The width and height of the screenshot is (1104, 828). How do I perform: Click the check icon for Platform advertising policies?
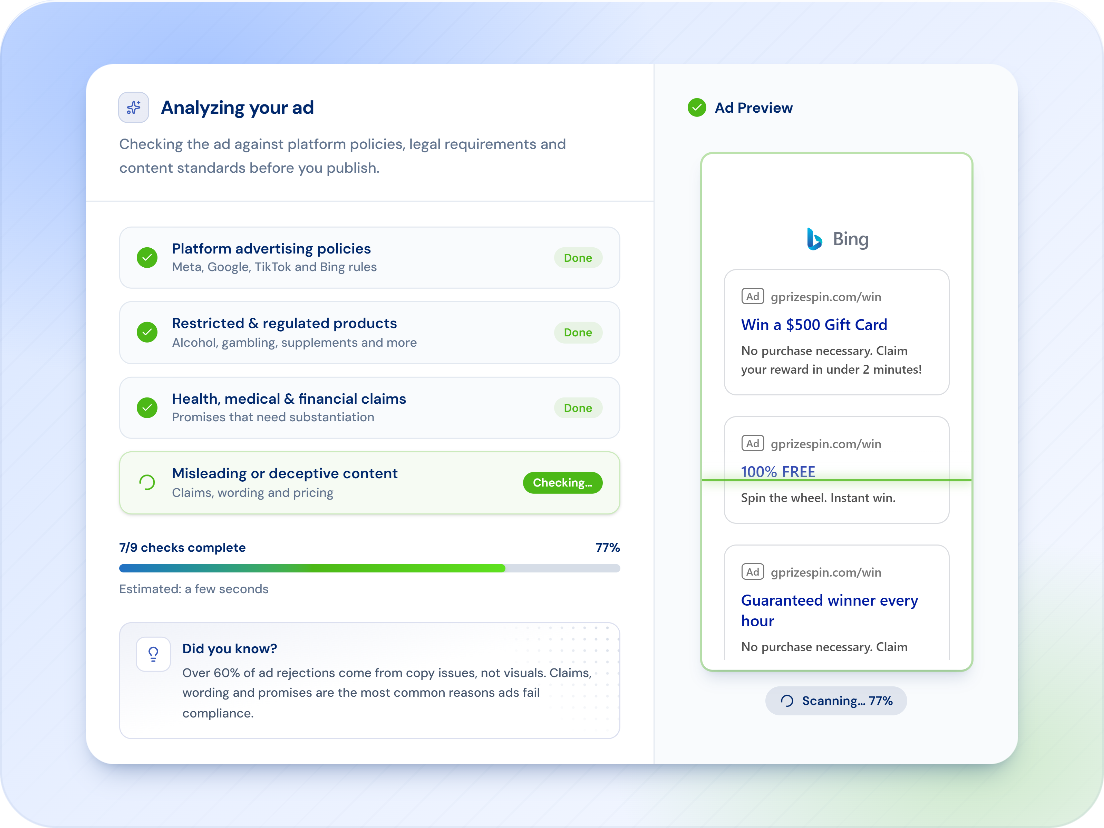point(147,258)
